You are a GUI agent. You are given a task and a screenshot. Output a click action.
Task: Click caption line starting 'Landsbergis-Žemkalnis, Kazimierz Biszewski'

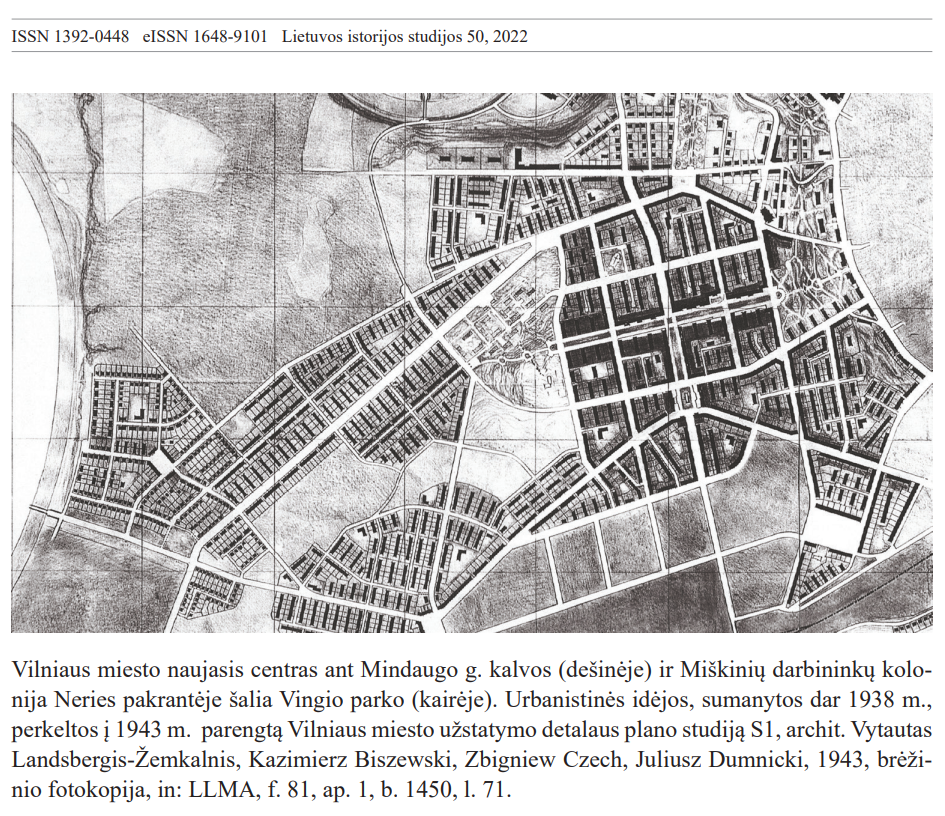pos(472,759)
